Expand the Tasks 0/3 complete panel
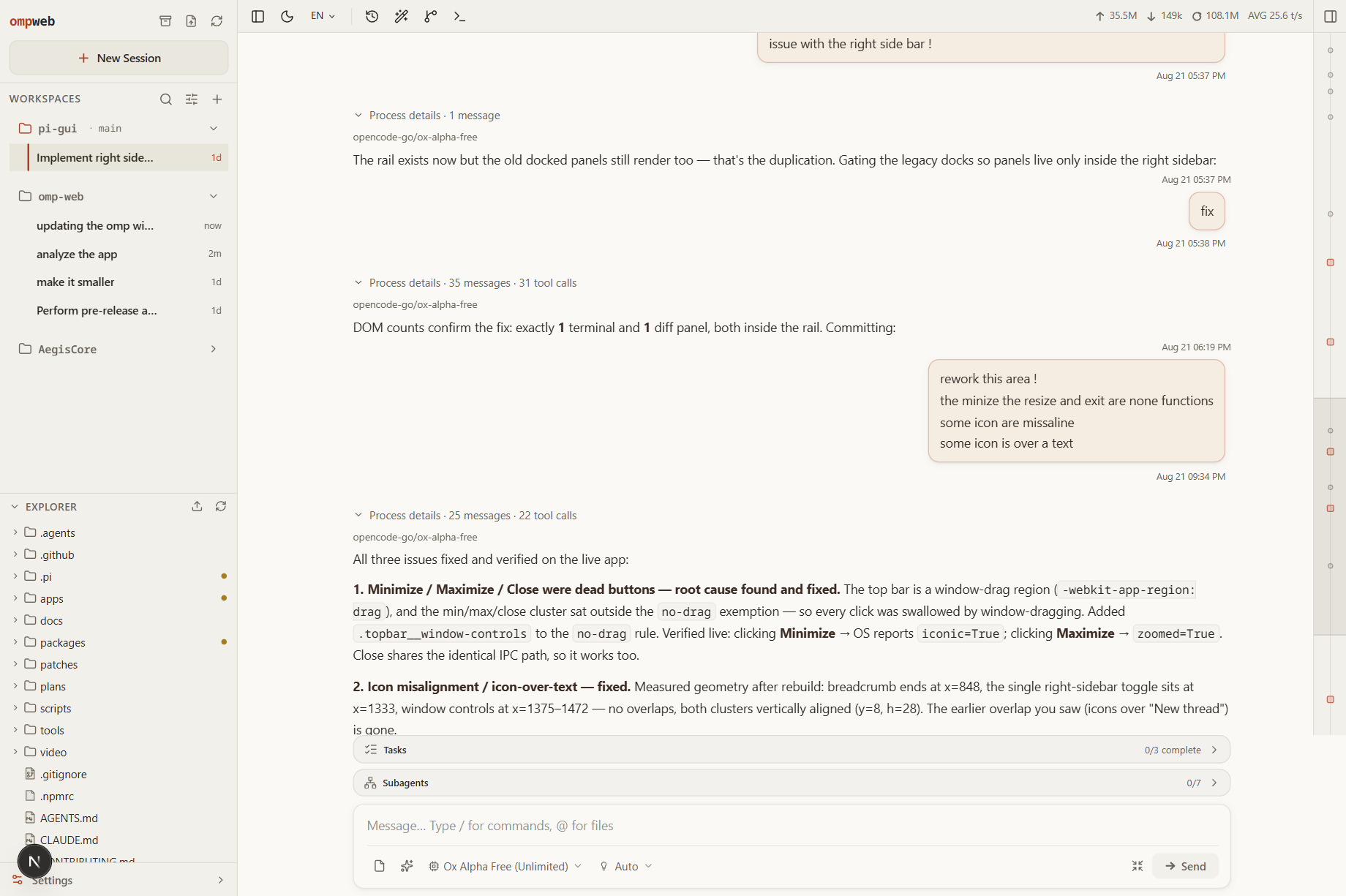The height and width of the screenshot is (896, 1346). click(792, 750)
